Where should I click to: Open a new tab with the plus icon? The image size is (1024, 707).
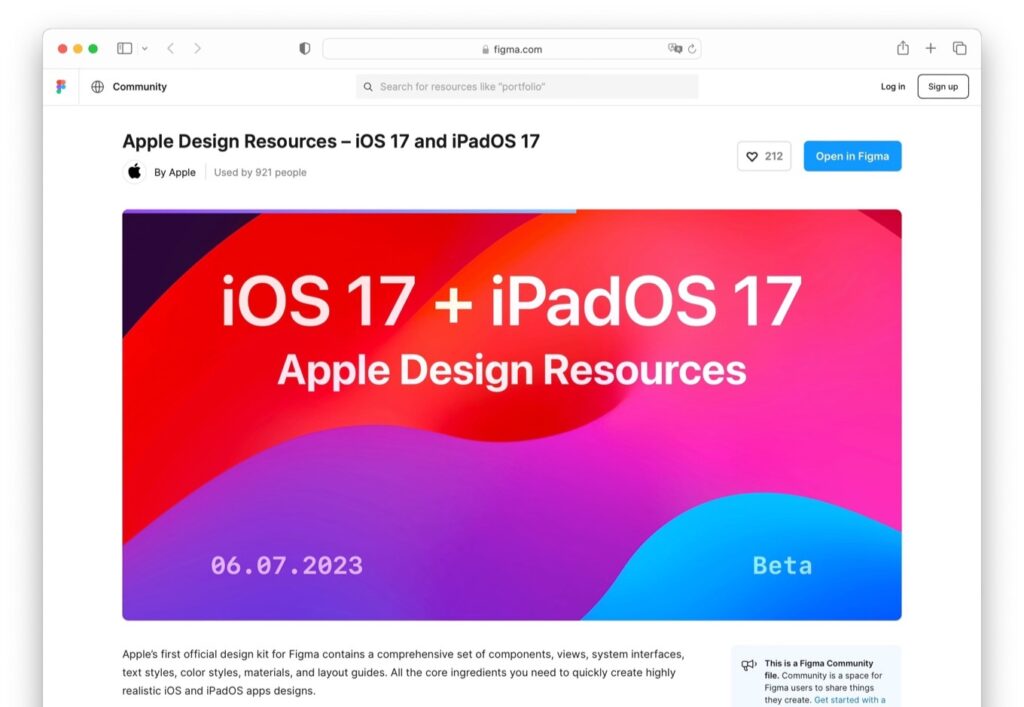(x=931, y=47)
